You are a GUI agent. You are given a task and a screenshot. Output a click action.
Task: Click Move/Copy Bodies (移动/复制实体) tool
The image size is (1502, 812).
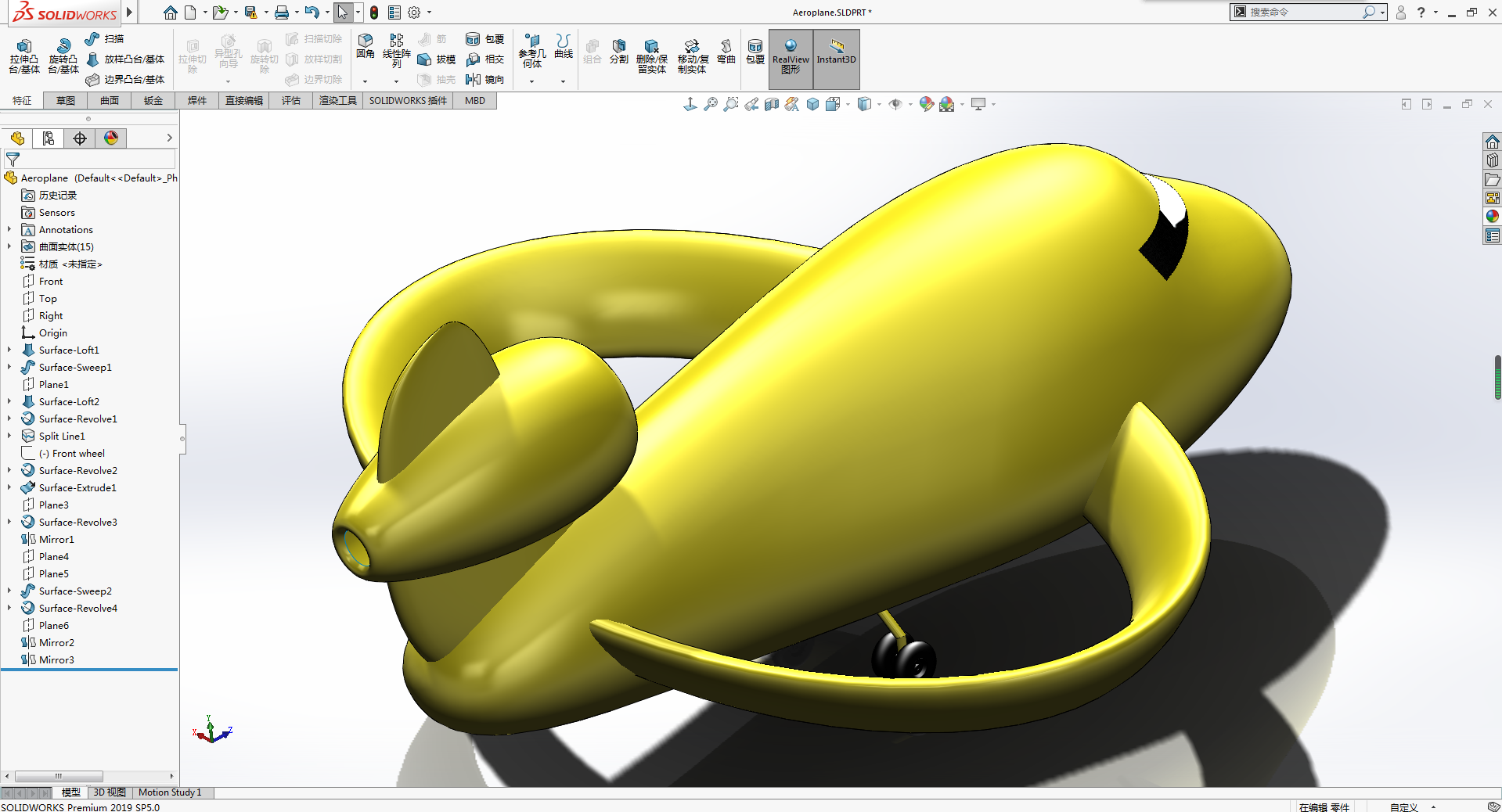[693, 56]
